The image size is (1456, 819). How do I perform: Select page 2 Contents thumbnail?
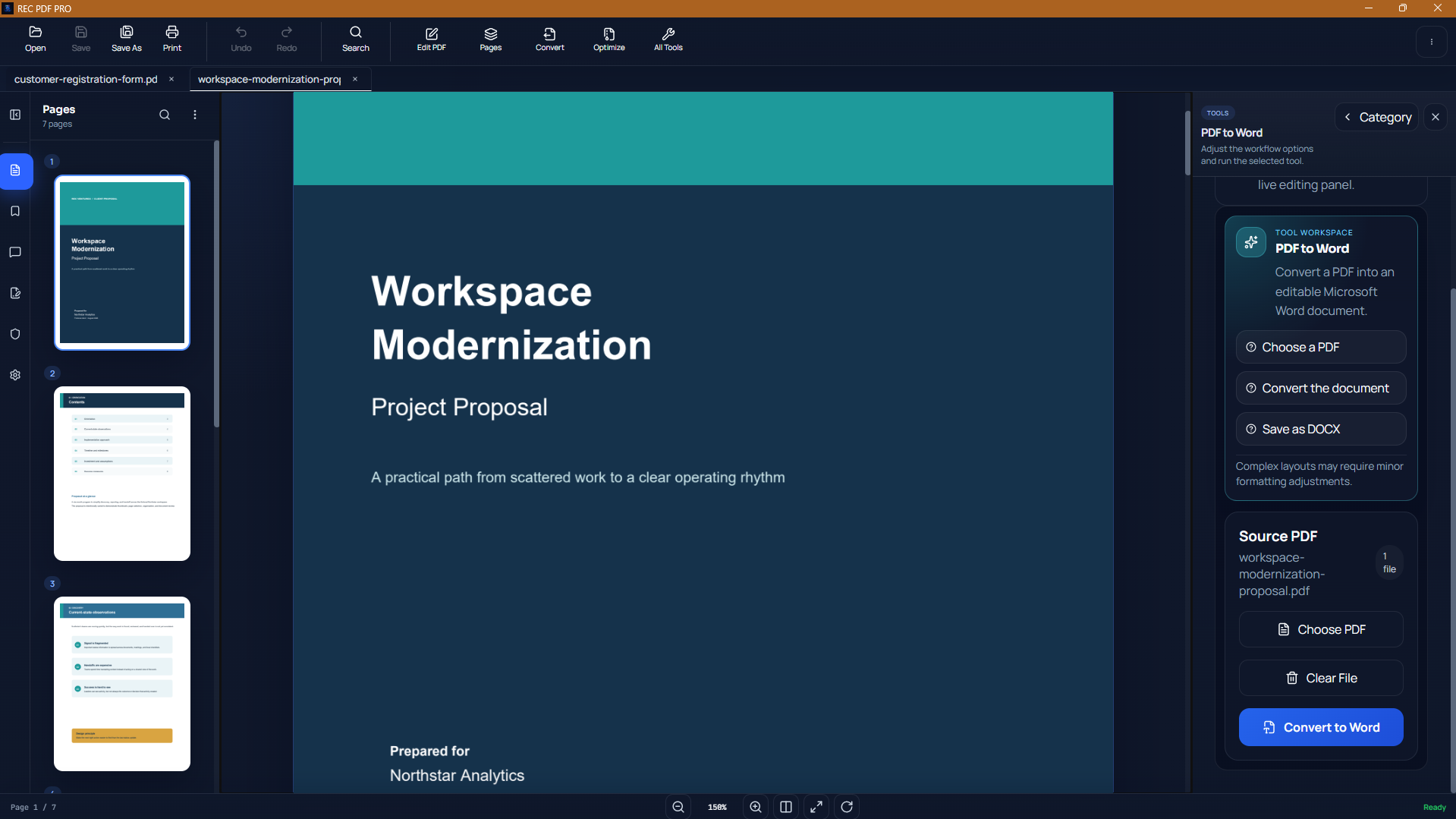(122, 474)
